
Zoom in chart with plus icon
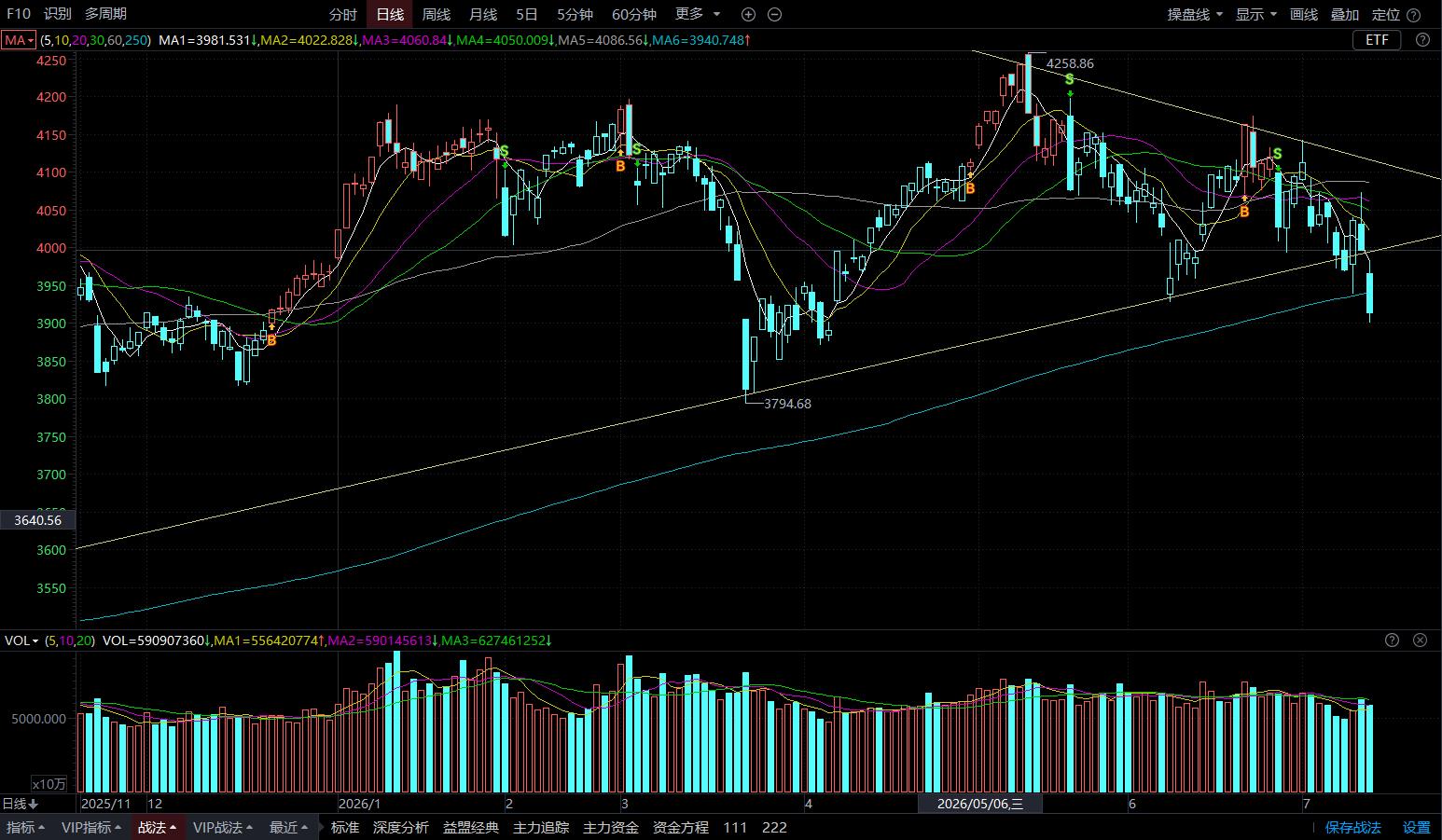pyautogui.click(x=748, y=14)
